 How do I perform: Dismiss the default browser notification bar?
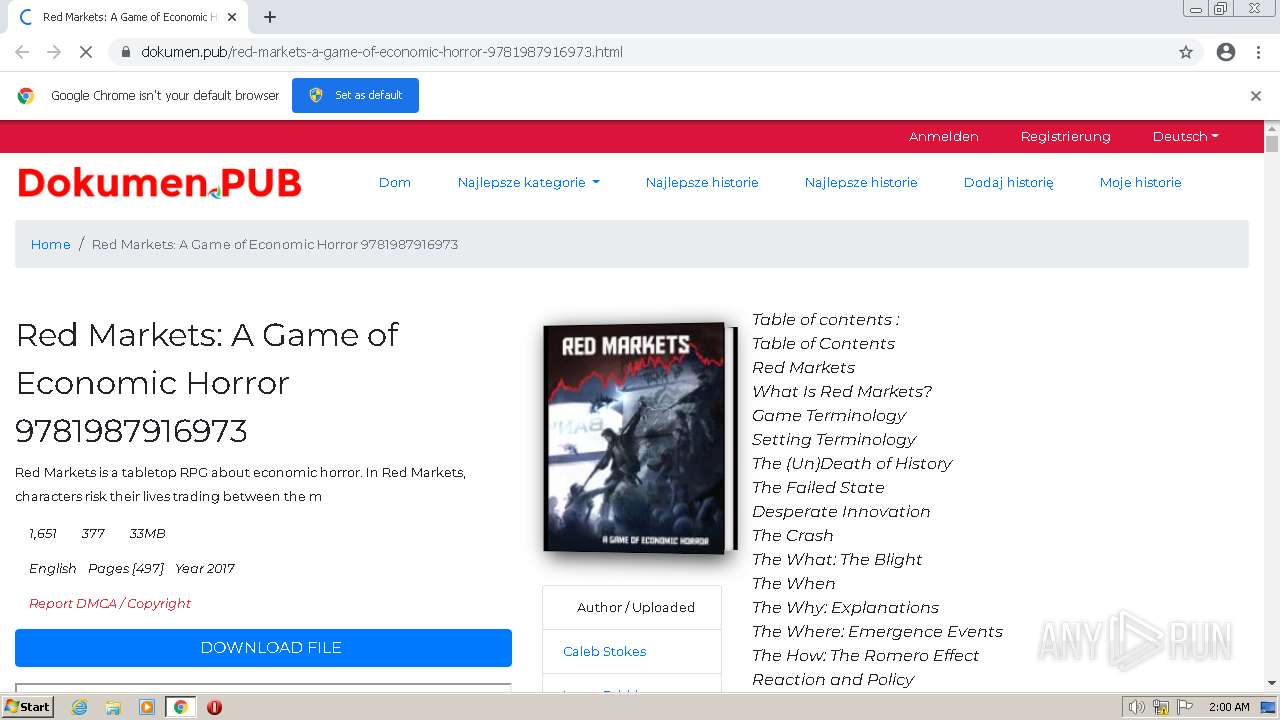(1256, 96)
